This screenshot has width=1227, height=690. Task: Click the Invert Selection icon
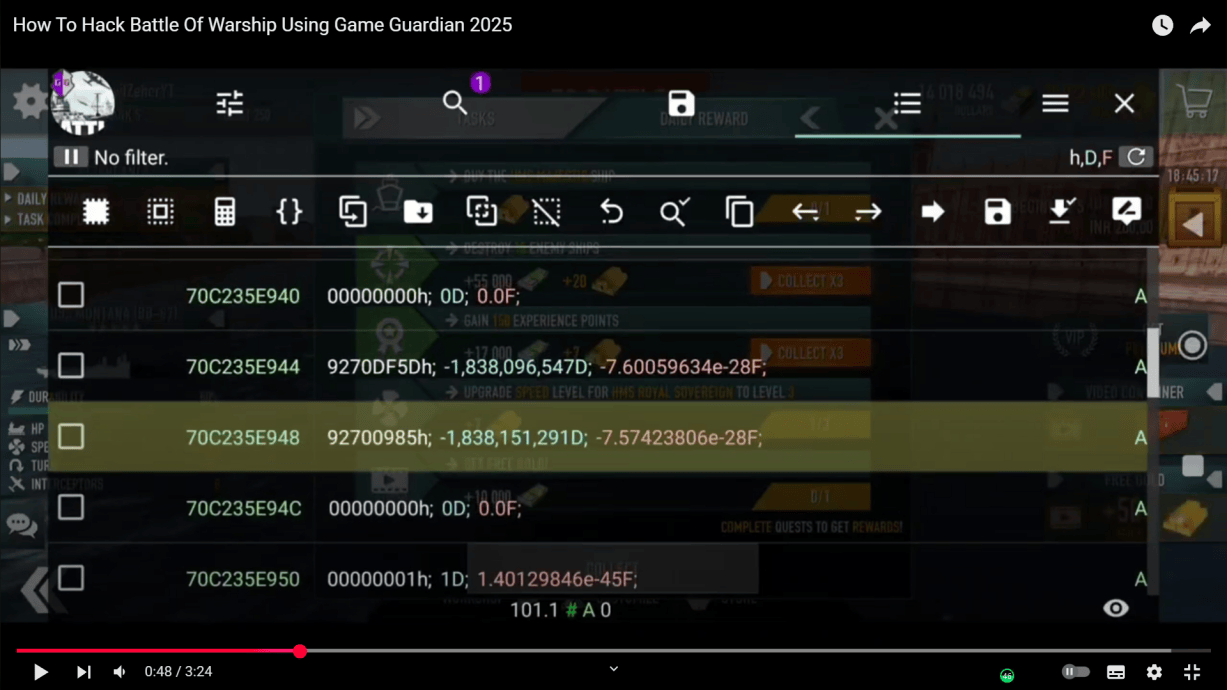(x=160, y=211)
